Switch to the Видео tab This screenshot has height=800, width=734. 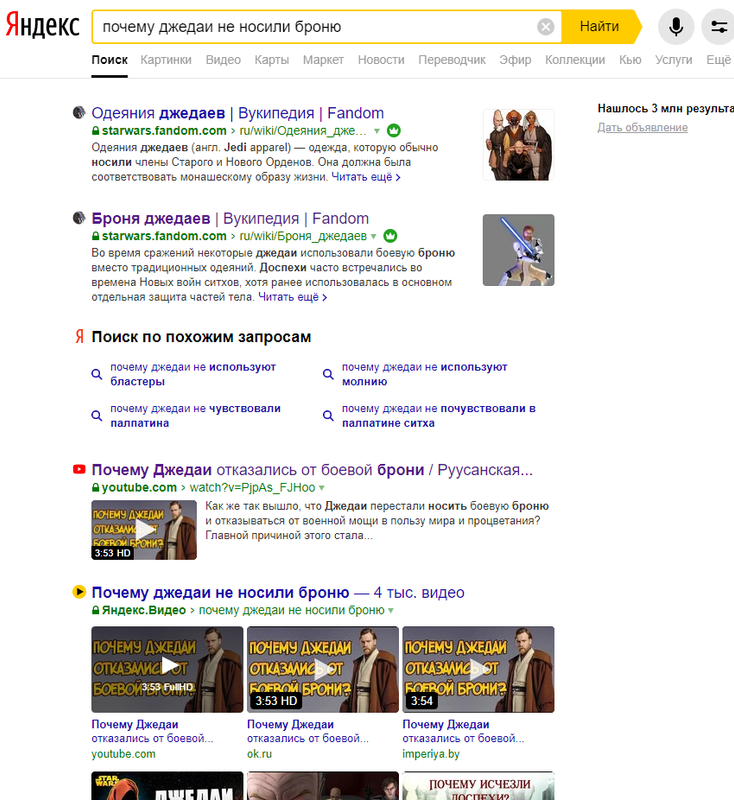coord(223,60)
